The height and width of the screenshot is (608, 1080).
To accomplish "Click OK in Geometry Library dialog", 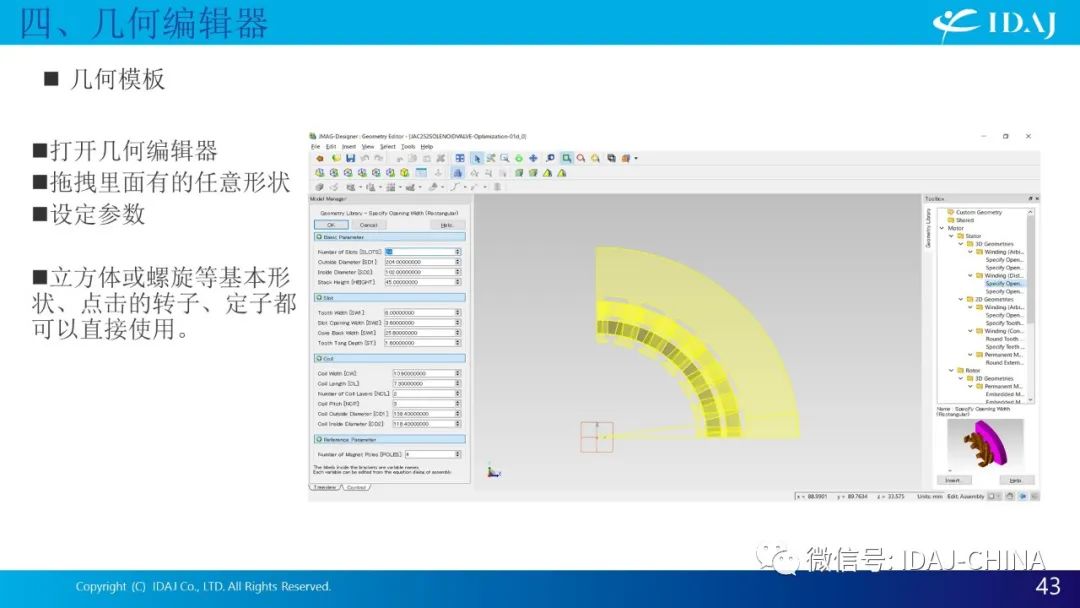I will coord(331,224).
